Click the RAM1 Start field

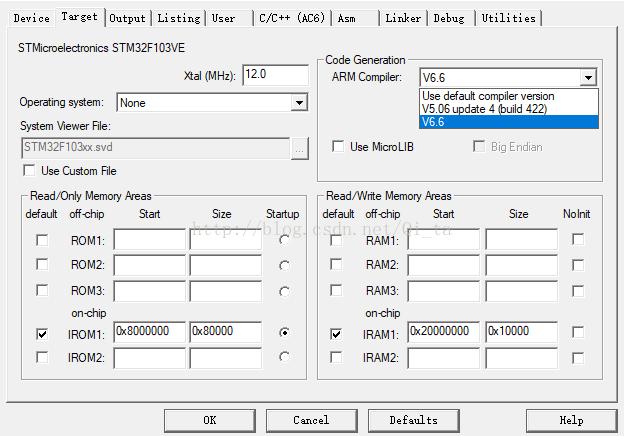tap(443, 239)
